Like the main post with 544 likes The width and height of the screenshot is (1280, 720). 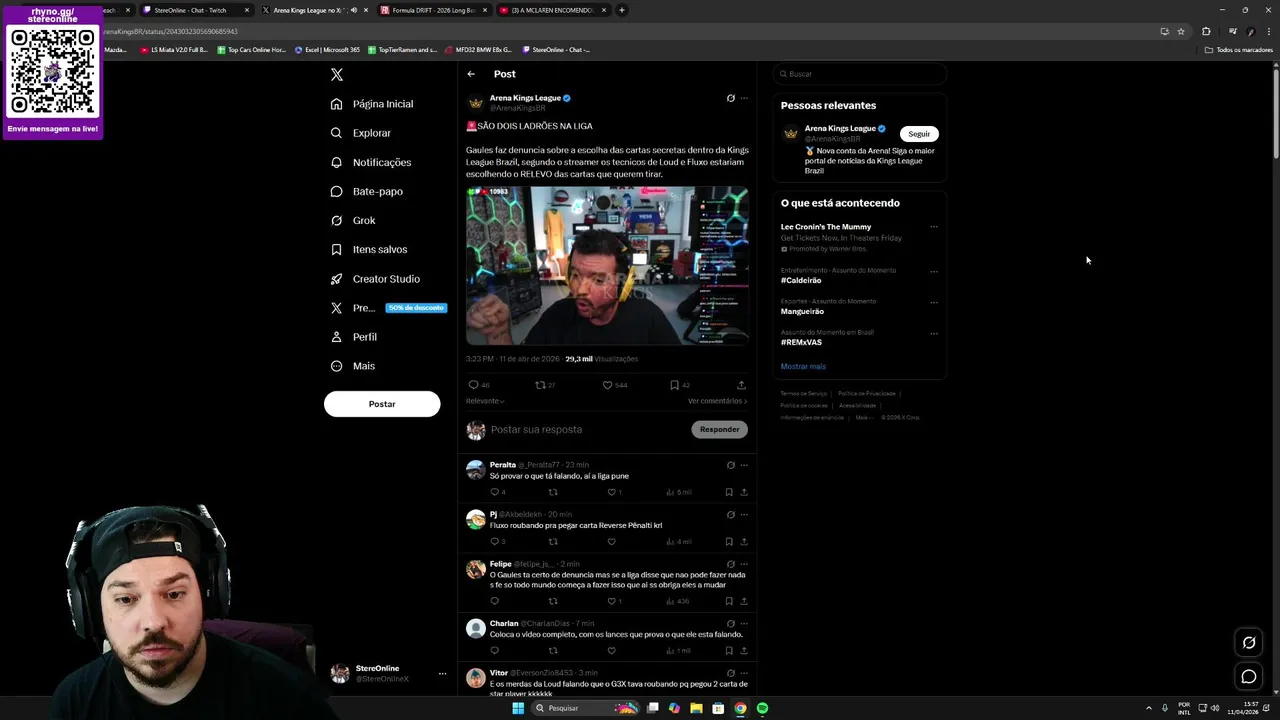(614, 385)
